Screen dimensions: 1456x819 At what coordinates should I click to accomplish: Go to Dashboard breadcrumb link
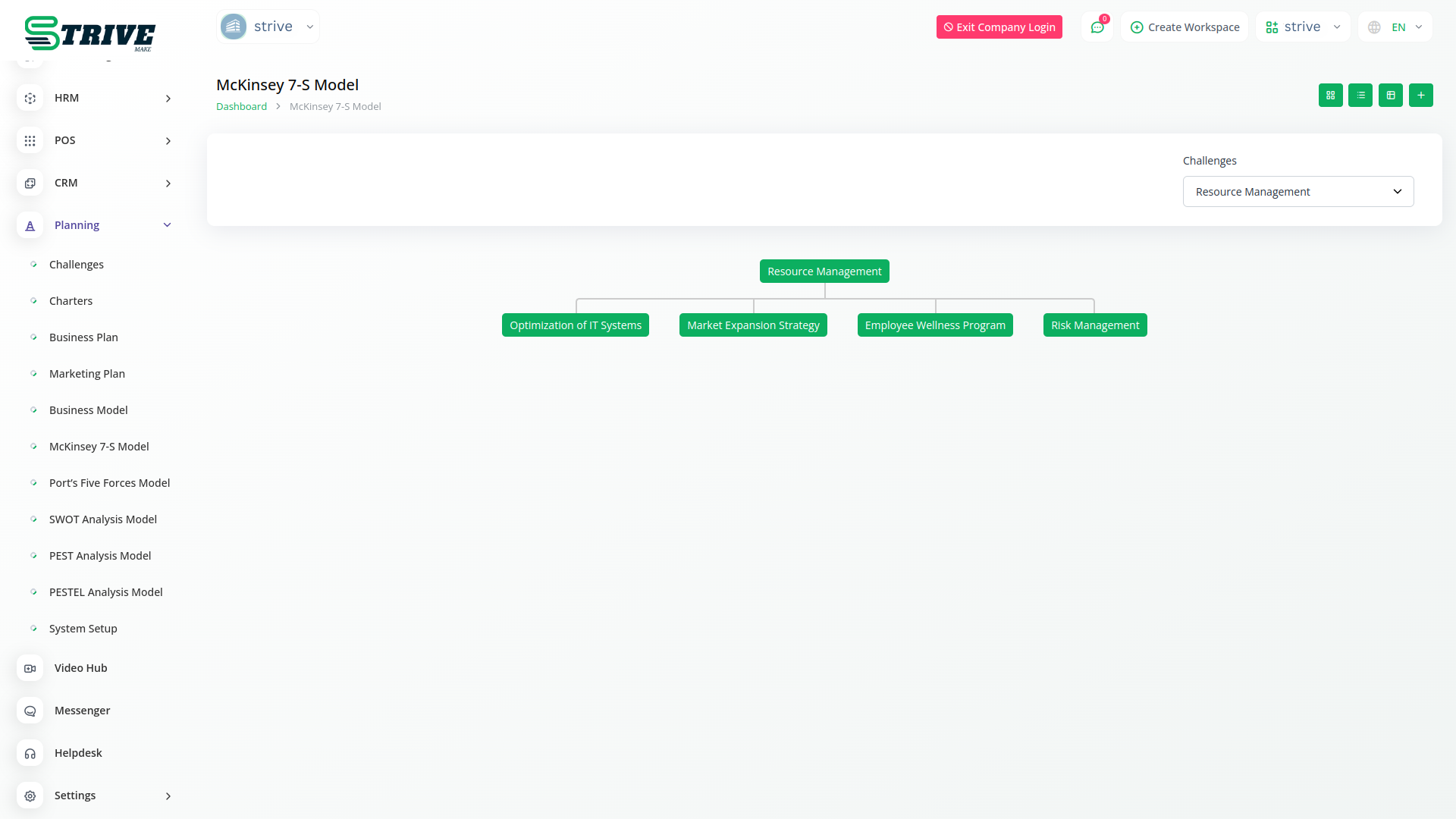(x=241, y=107)
